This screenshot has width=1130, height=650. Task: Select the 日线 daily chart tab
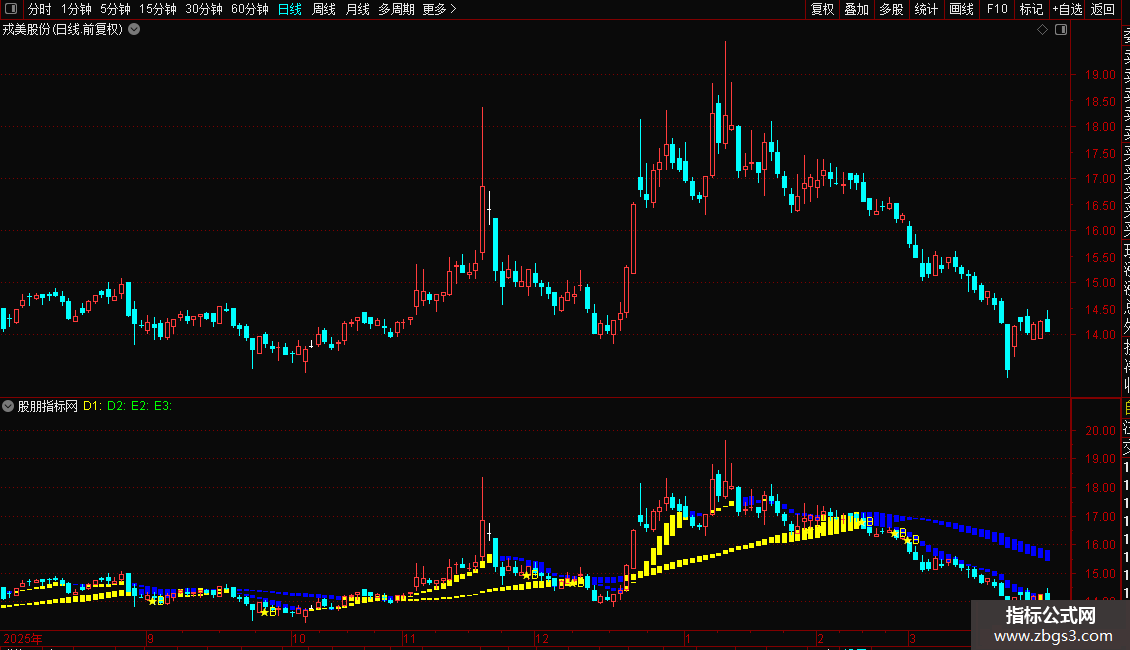(x=290, y=9)
